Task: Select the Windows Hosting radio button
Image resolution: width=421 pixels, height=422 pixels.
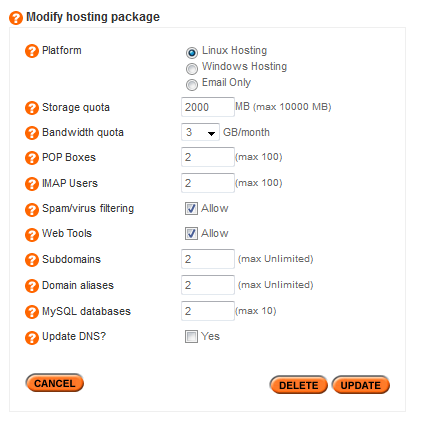Action: 192,69
